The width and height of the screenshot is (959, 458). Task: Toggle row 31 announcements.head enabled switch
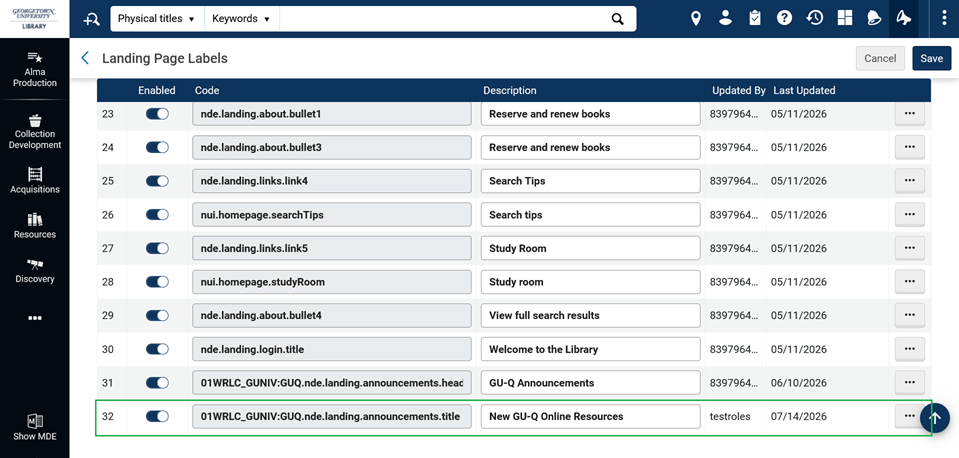tap(157, 383)
